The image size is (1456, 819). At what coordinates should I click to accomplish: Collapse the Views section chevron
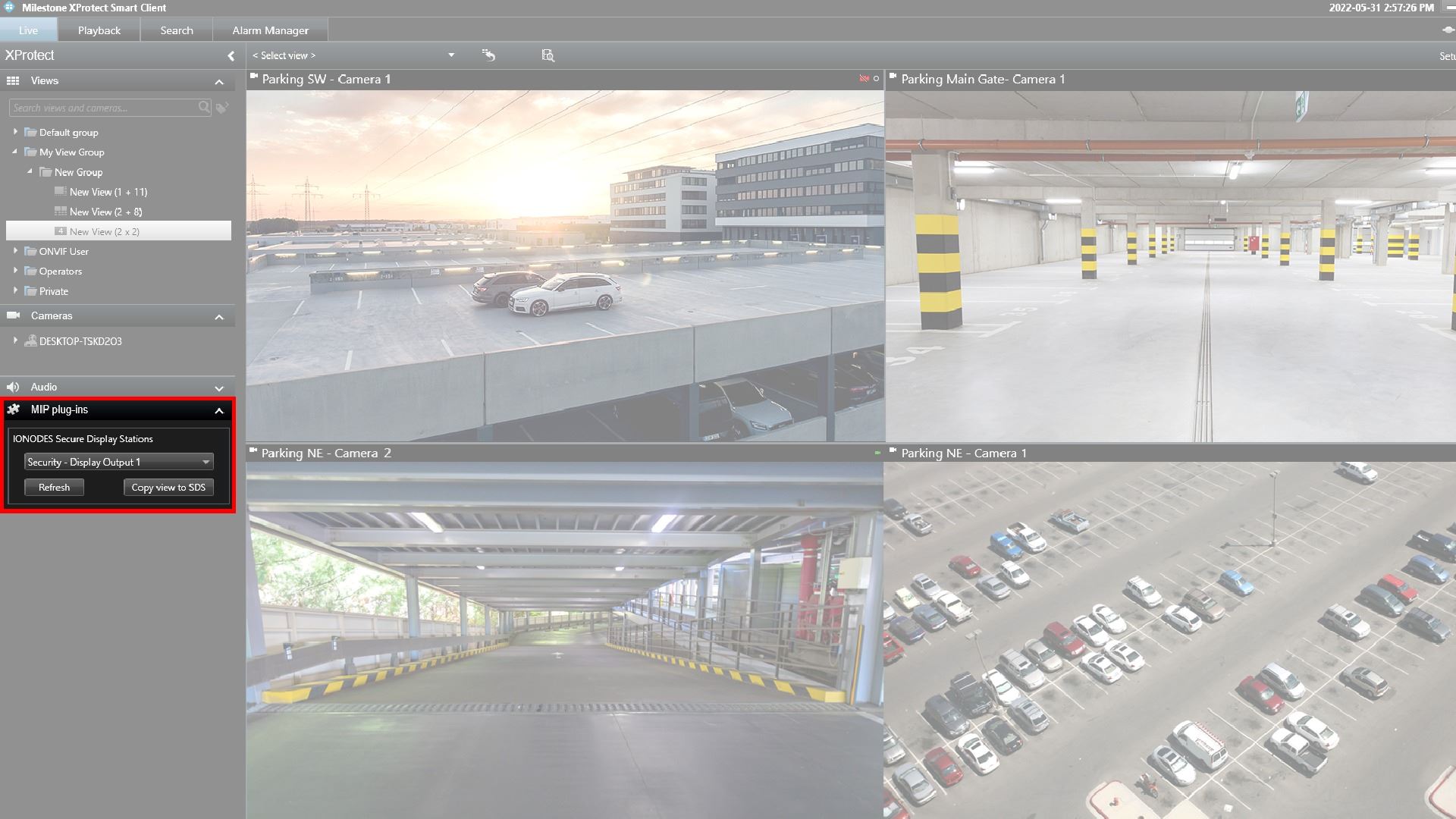pyautogui.click(x=219, y=81)
